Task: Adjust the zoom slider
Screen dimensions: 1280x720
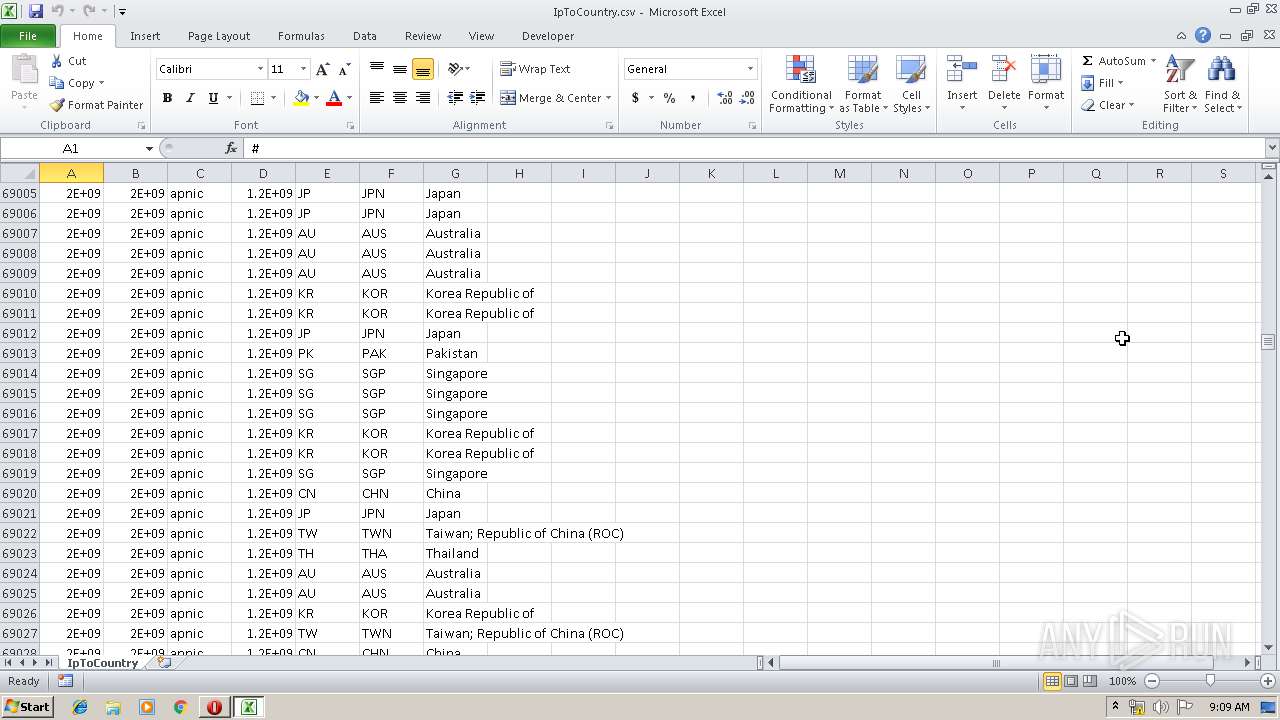Action: click(x=1210, y=681)
